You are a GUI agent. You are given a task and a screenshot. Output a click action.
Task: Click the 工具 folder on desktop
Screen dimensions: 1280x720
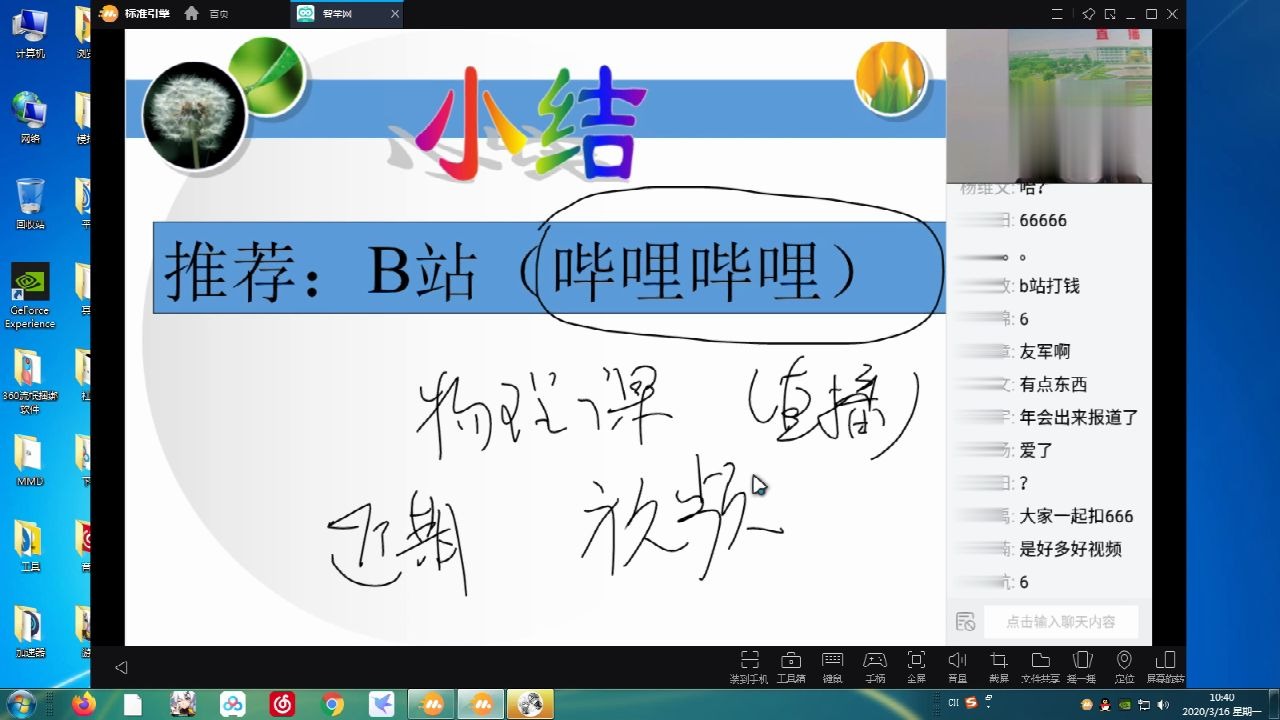point(30,546)
